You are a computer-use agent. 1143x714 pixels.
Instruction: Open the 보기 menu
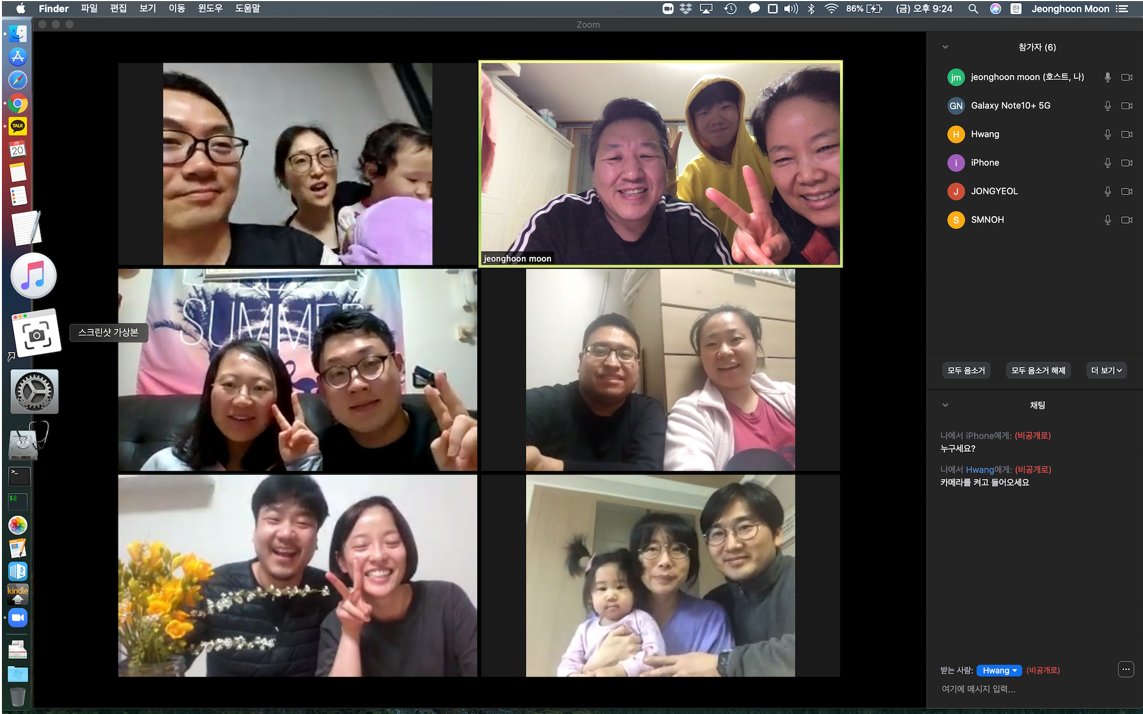(148, 9)
